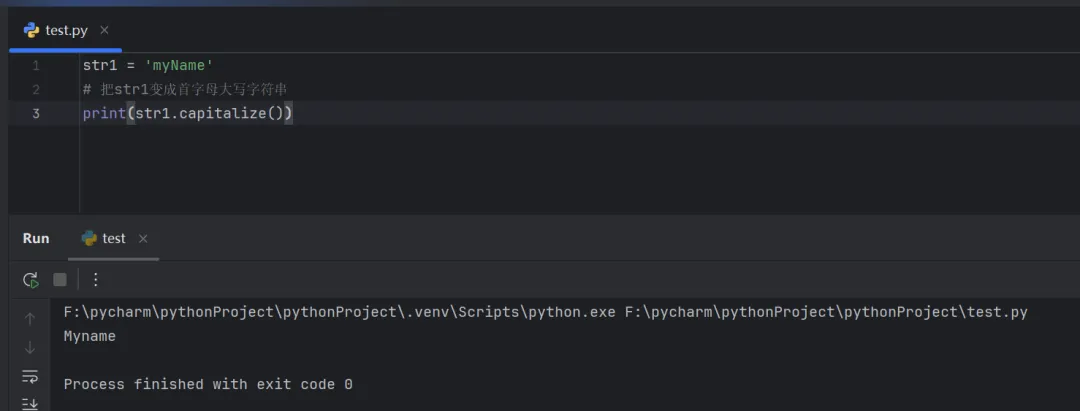This screenshot has width=1080, height=411.
Task: Toggle Soft-Wrap in the run console
Action: (x=30, y=376)
